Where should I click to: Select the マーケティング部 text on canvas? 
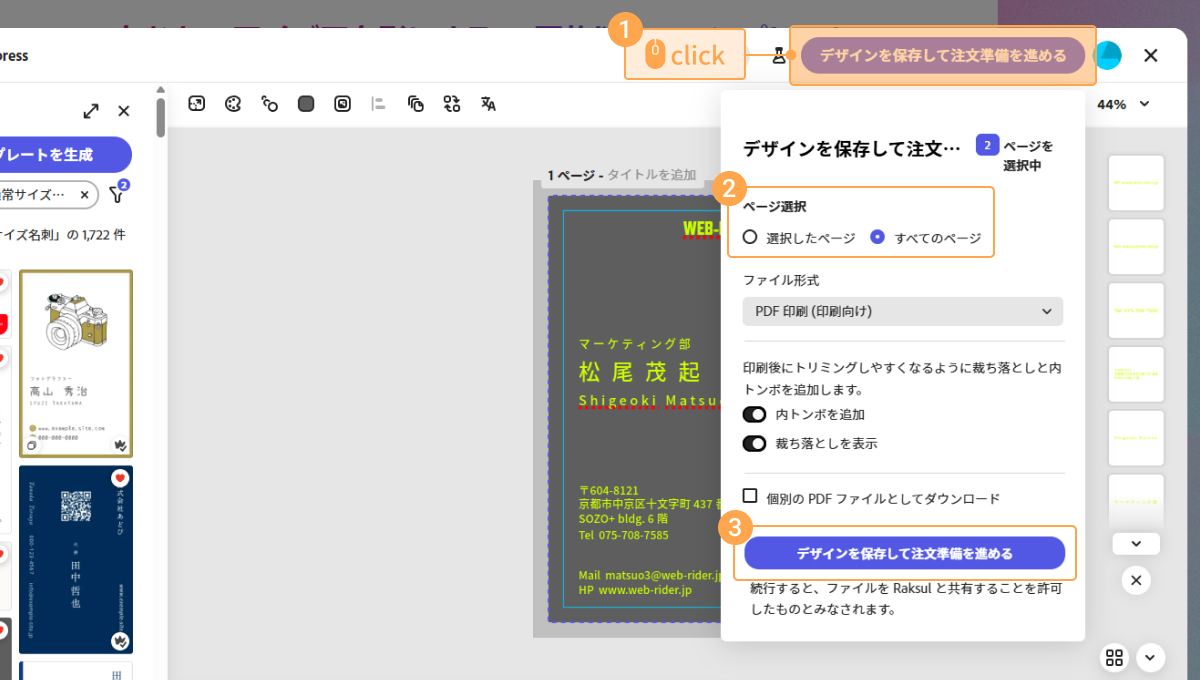pyautogui.click(x=634, y=344)
